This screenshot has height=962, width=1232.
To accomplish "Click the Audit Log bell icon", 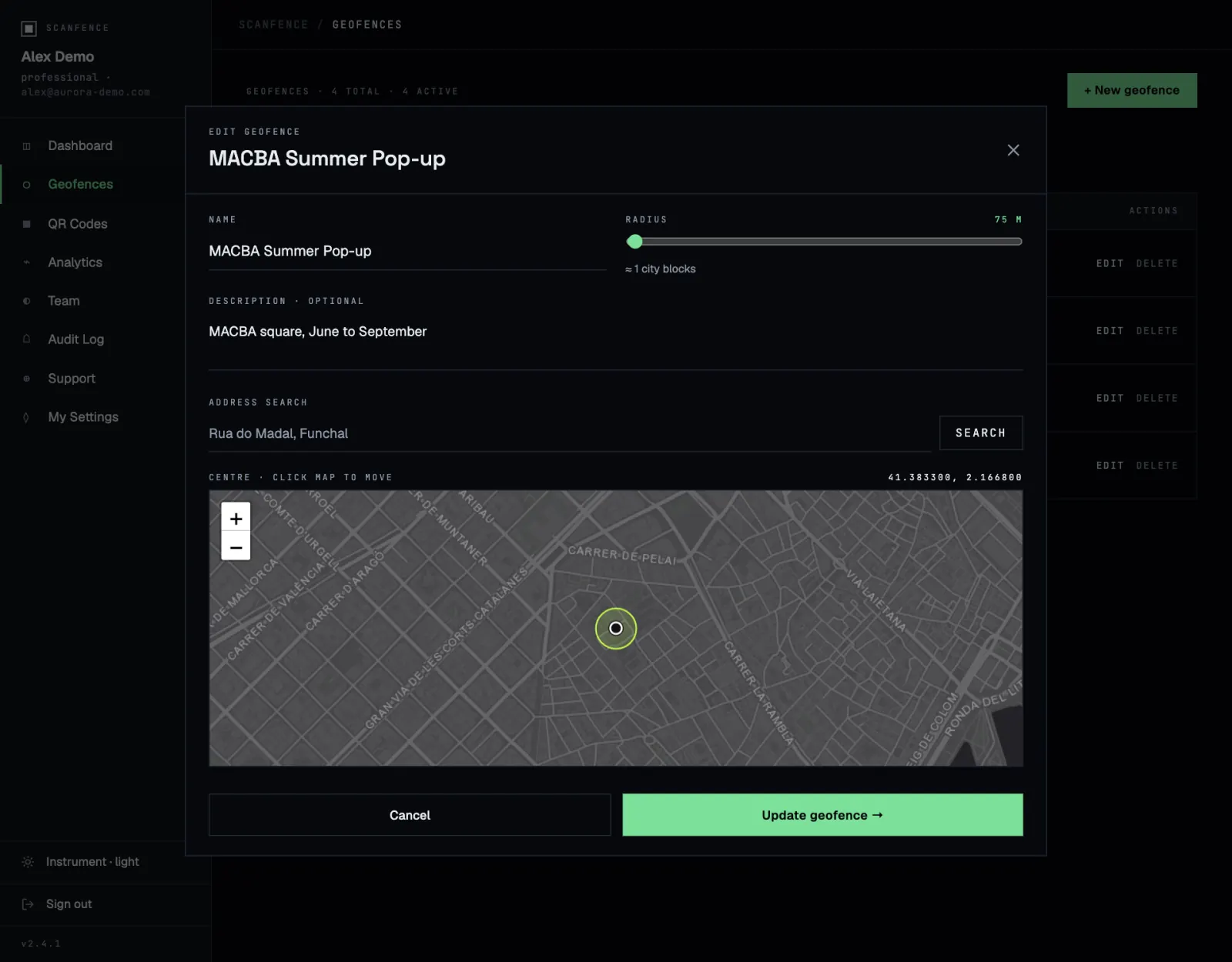I will [27, 339].
